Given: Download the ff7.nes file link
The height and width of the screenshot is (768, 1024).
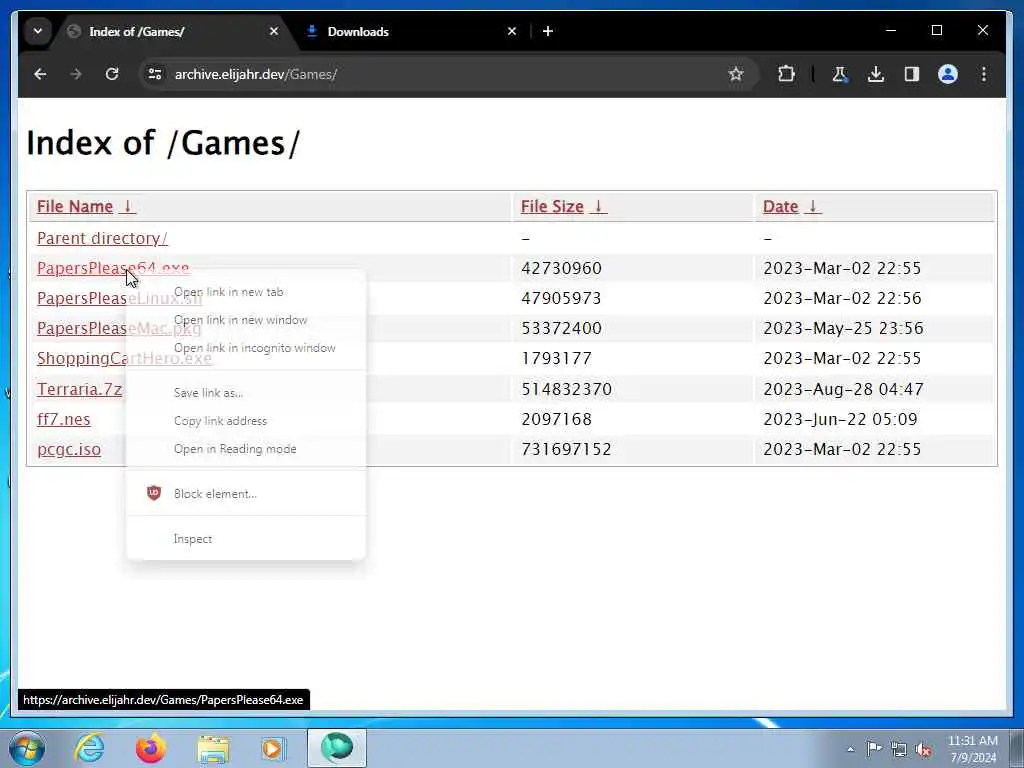Looking at the screenshot, I should click(x=63, y=419).
